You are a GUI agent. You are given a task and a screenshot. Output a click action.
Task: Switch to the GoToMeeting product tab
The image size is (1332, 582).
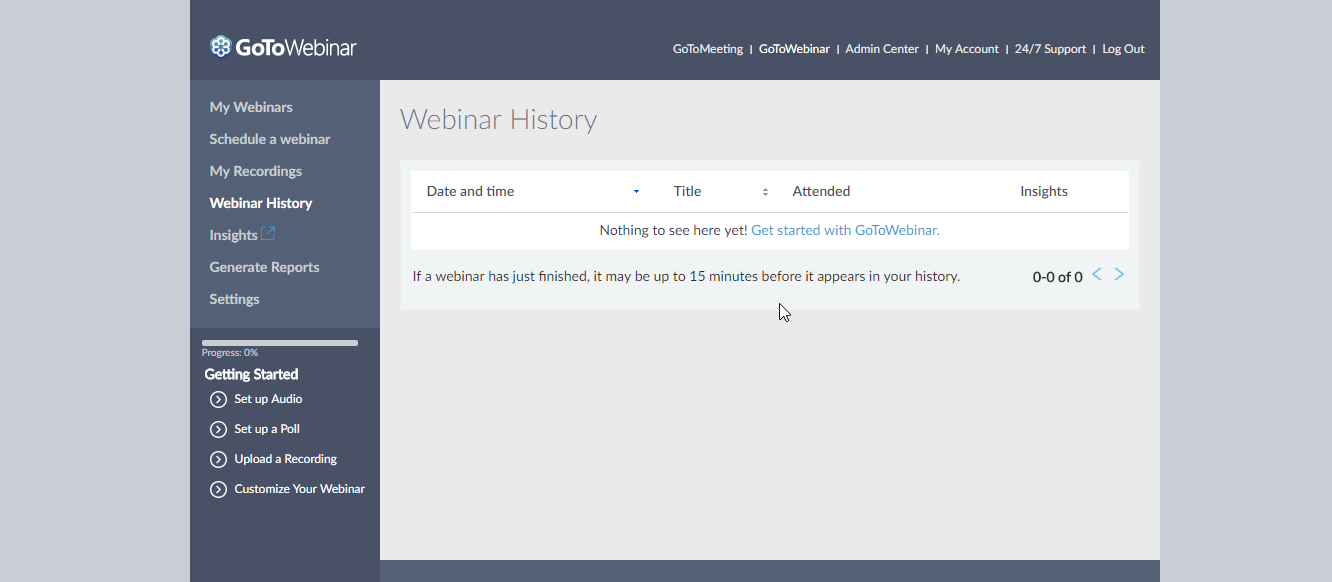(707, 48)
